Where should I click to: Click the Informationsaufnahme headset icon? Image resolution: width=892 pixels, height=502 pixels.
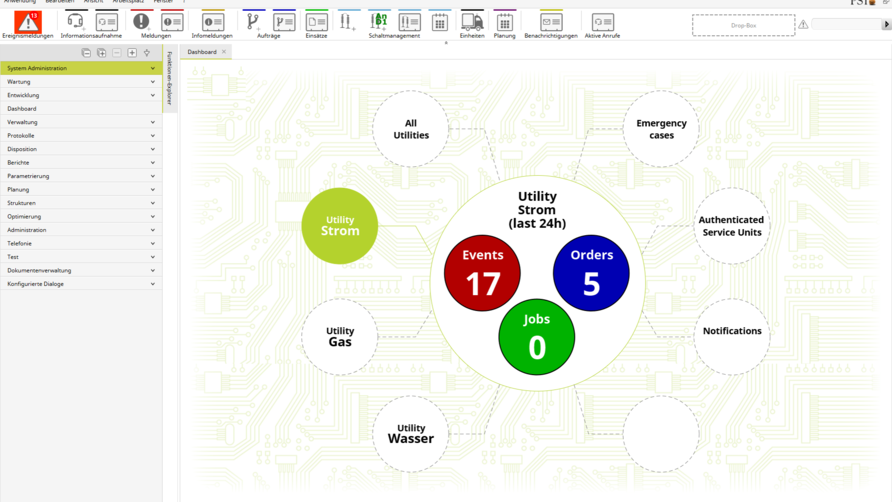75,21
